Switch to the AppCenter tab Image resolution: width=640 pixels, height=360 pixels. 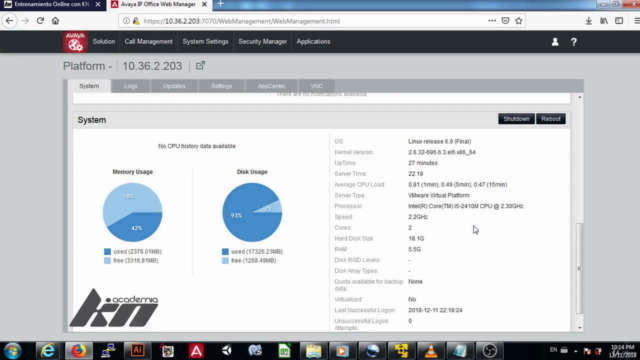coord(271,86)
